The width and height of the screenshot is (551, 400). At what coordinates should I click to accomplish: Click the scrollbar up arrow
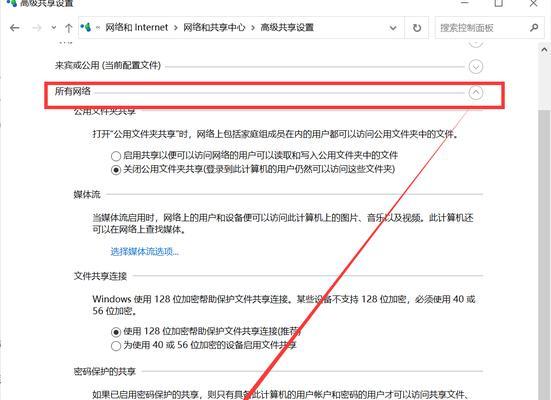coord(544,50)
